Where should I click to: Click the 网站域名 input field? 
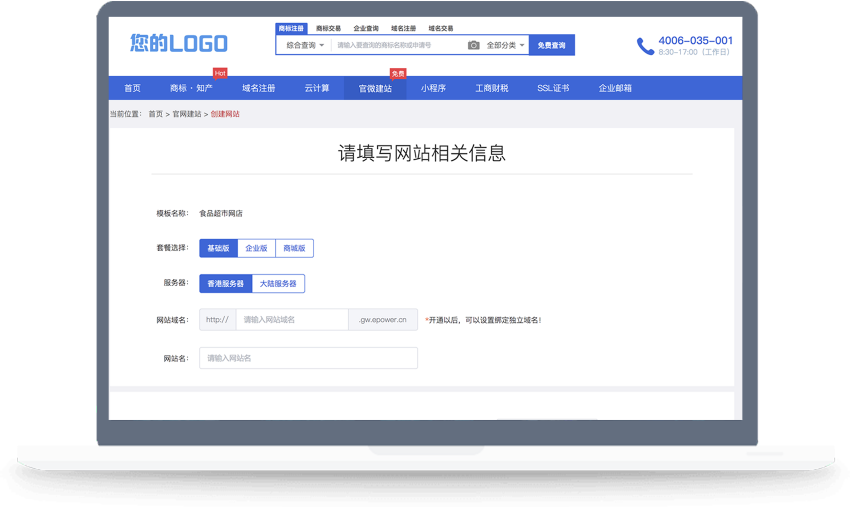[x=292, y=320]
